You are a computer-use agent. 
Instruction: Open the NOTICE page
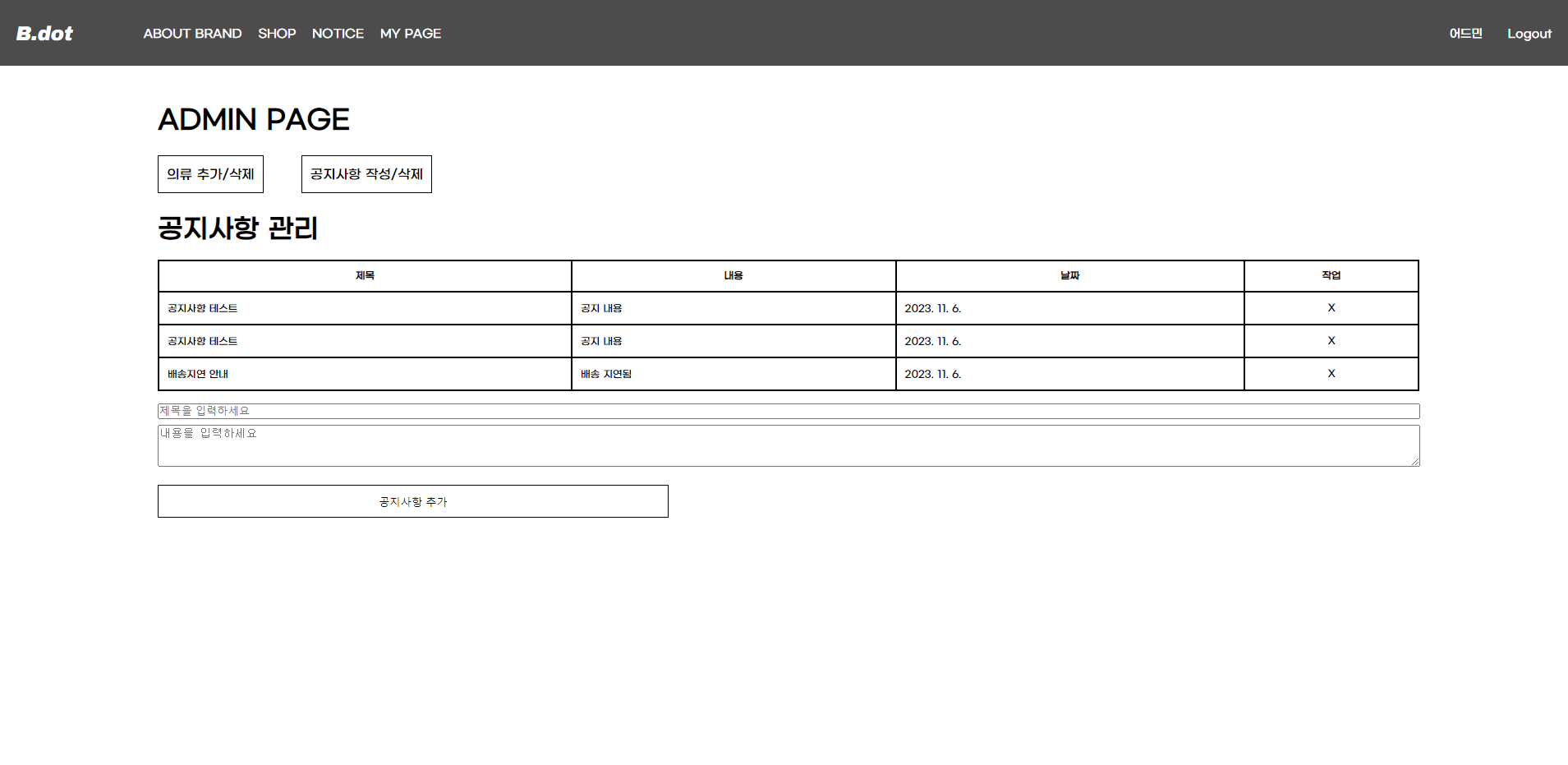[338, 34]
